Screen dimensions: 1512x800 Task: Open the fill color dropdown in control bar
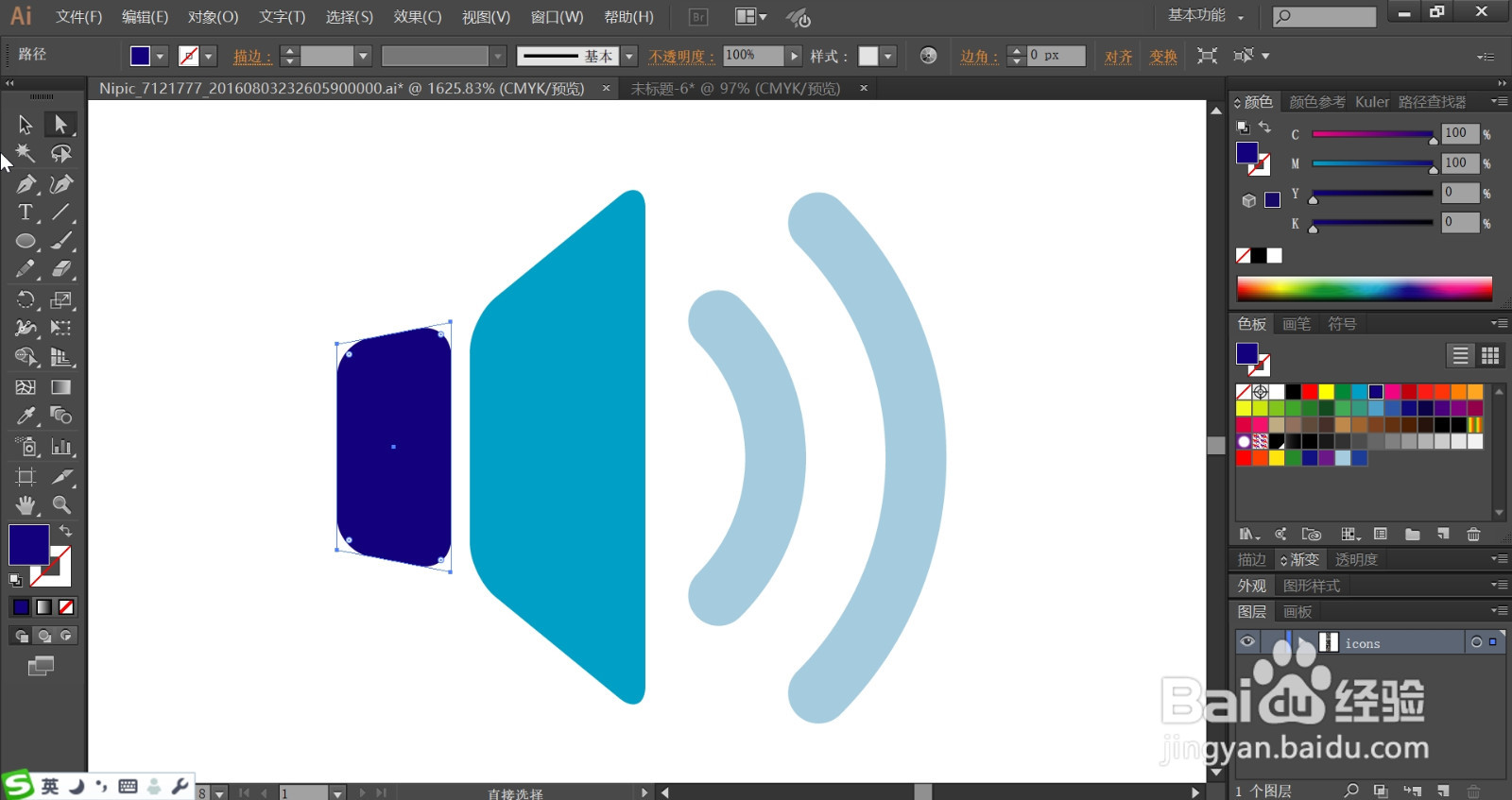click(160, 56)
